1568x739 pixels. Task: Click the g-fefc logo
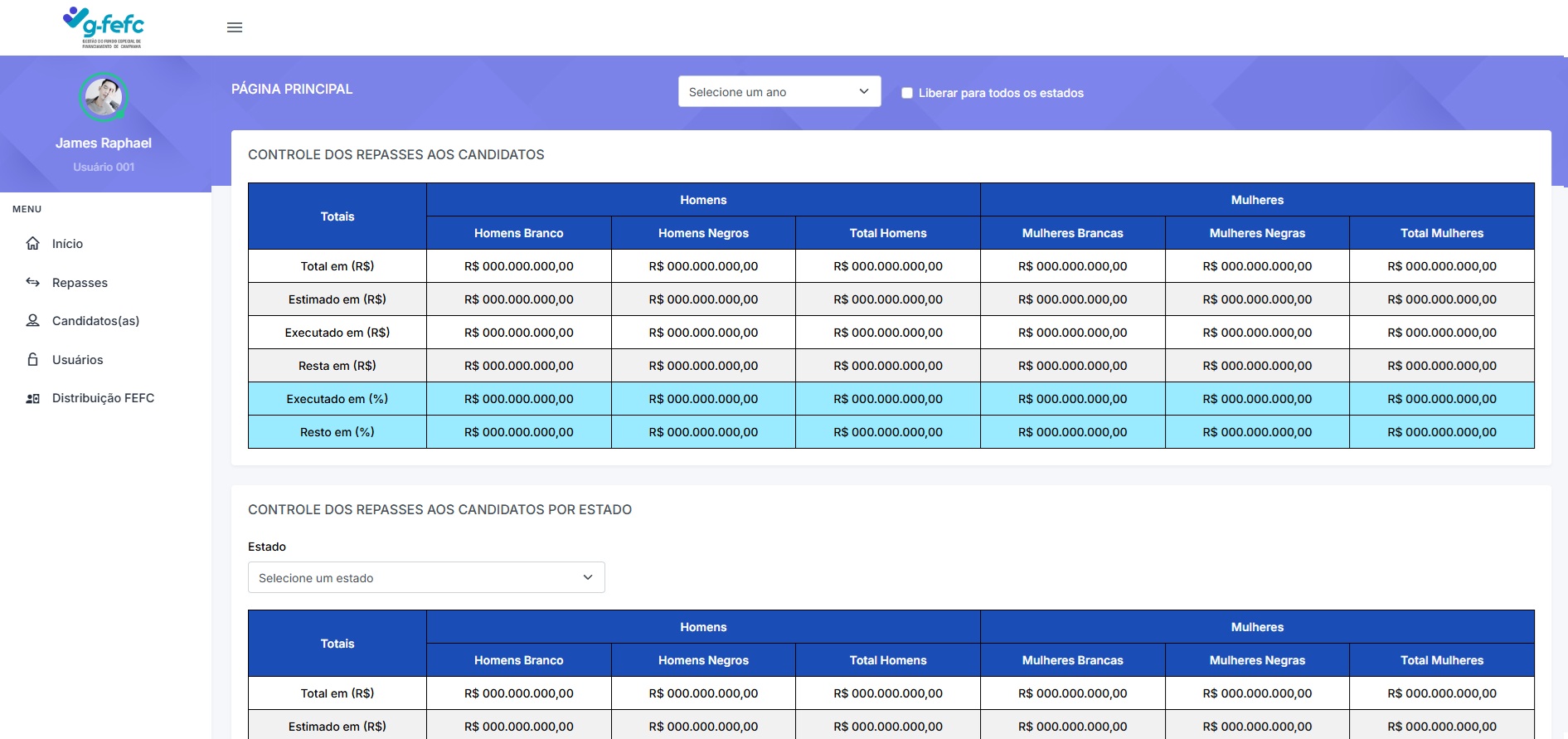[104, 27]
